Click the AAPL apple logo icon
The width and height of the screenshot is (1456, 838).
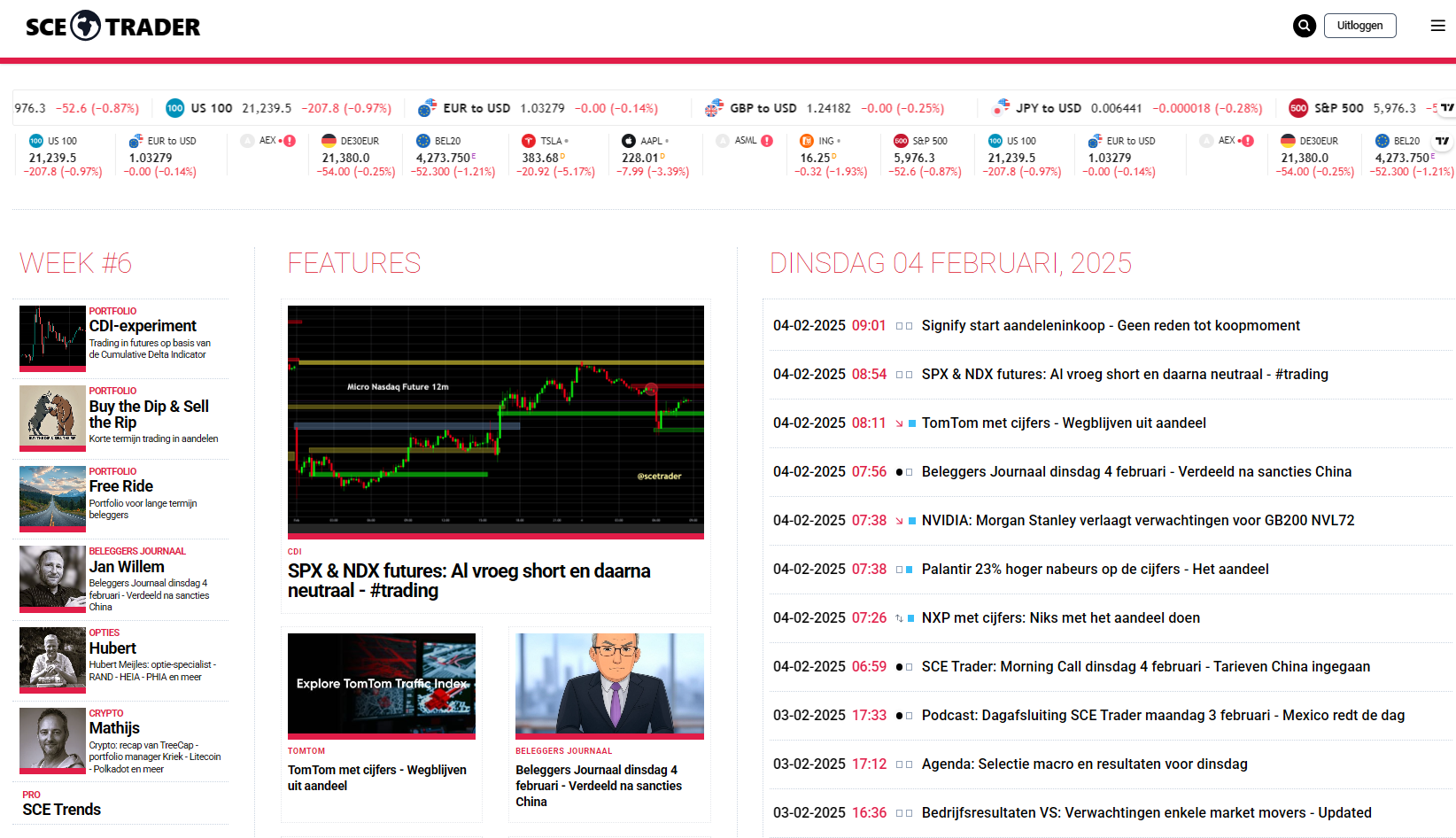click(x=629, y=141)
